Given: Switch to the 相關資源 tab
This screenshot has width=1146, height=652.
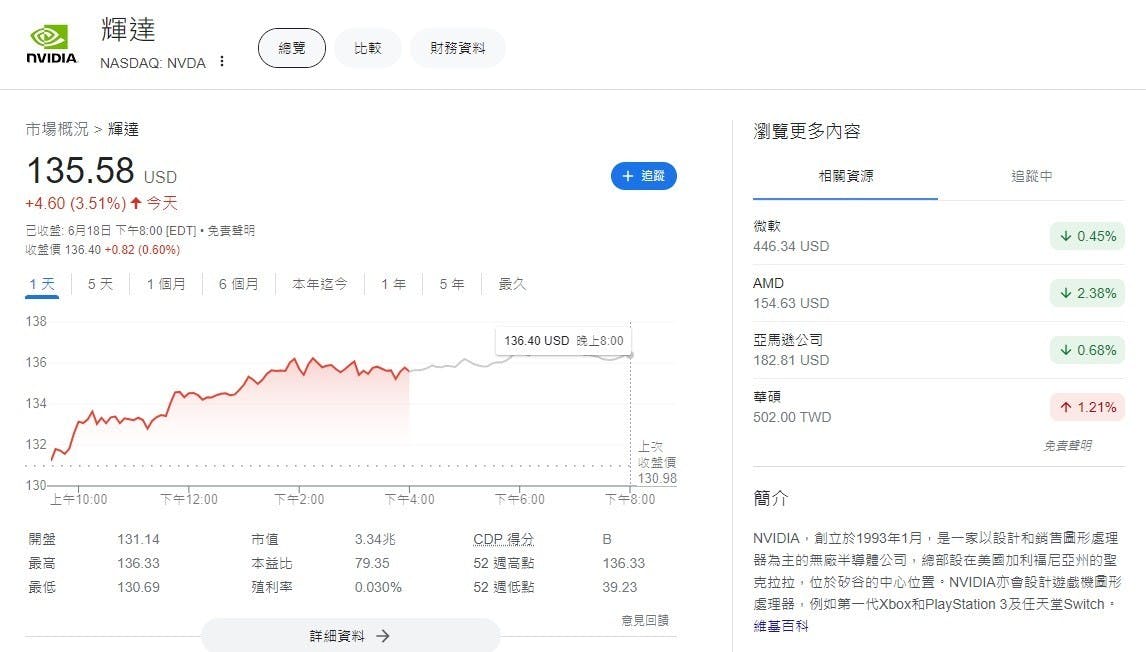Looking at the screenshot, I should click(846, 176).
